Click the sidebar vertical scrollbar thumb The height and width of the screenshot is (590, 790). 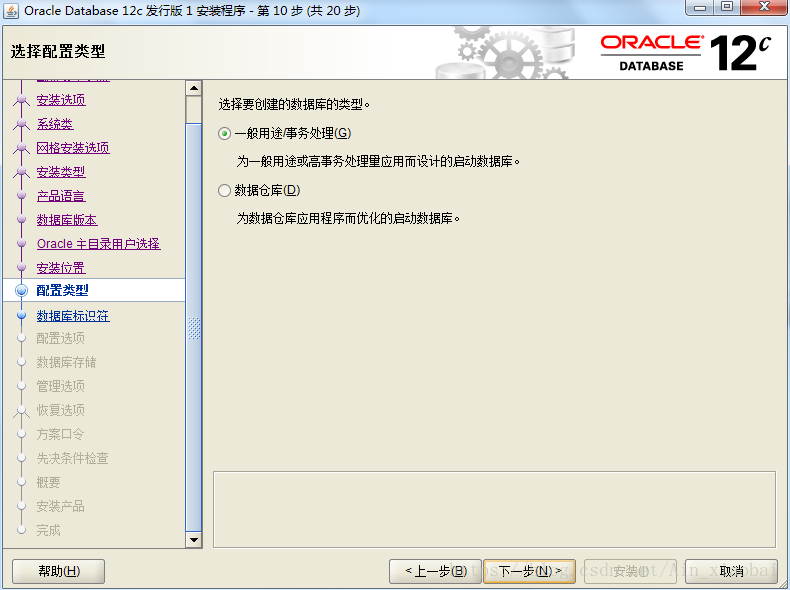pyautogui.click(x=194, y=327)
